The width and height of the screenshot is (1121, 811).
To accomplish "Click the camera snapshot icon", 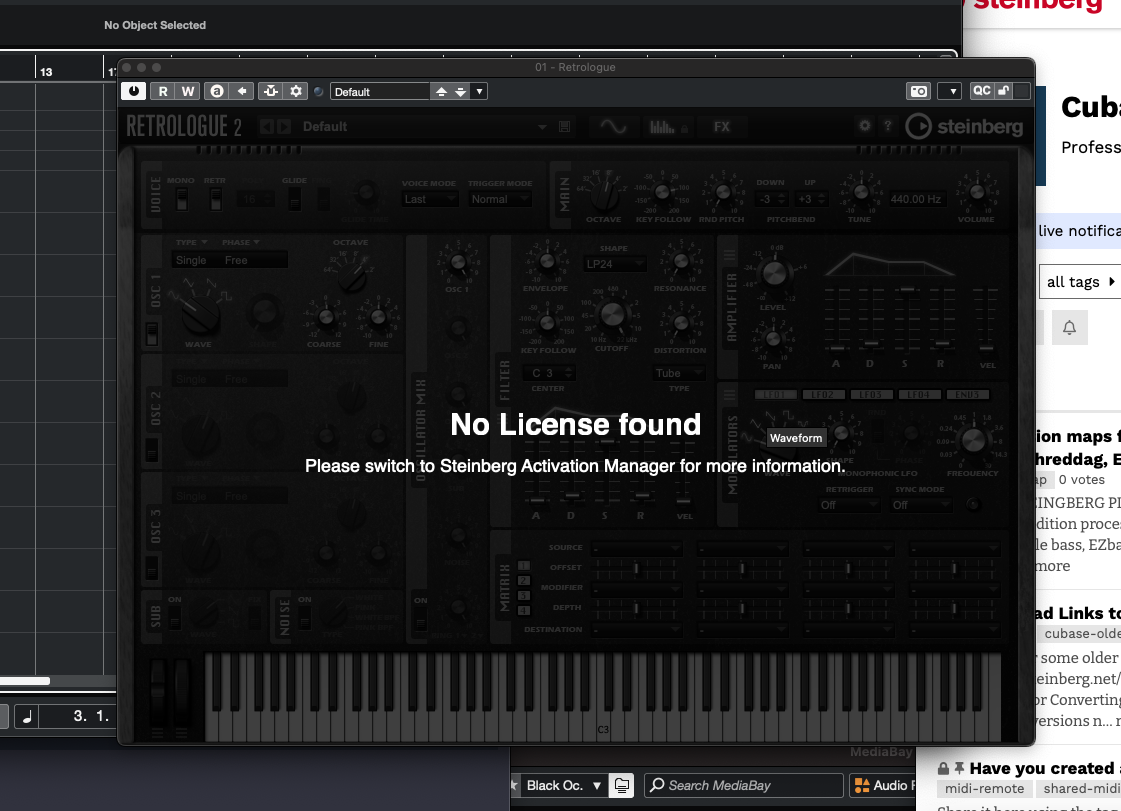I will click(919, 91).
